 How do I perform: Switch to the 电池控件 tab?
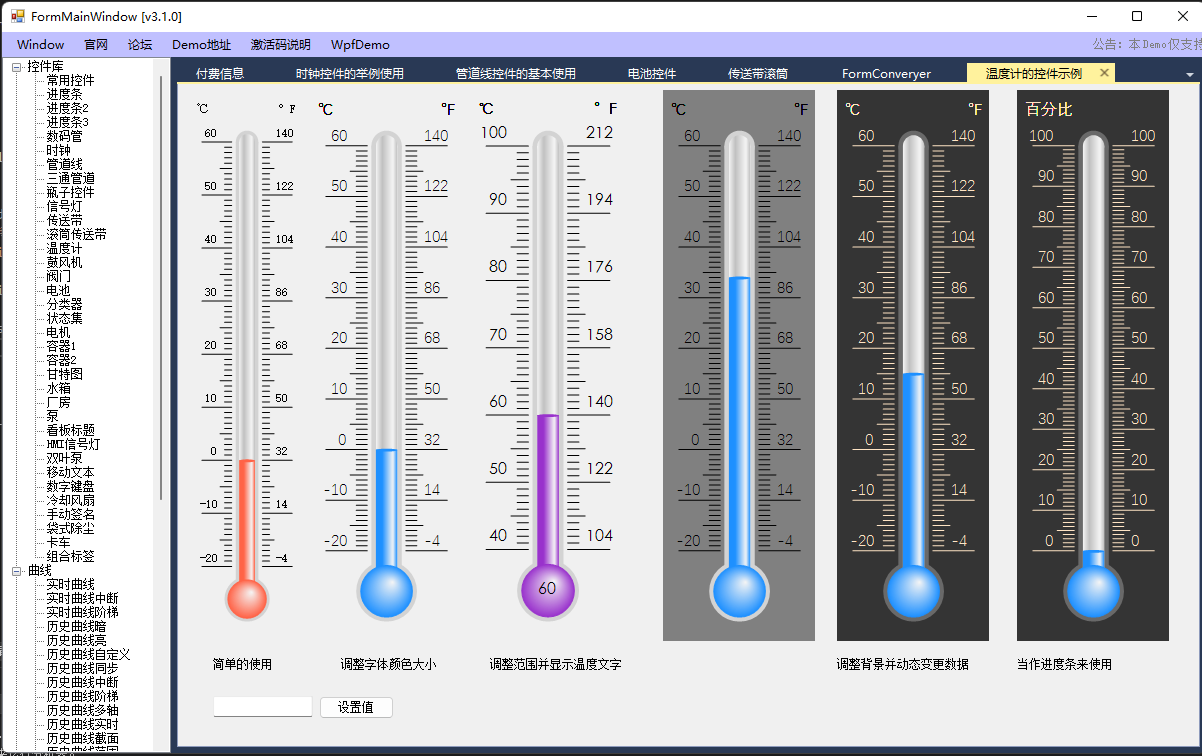pos(651,74)
